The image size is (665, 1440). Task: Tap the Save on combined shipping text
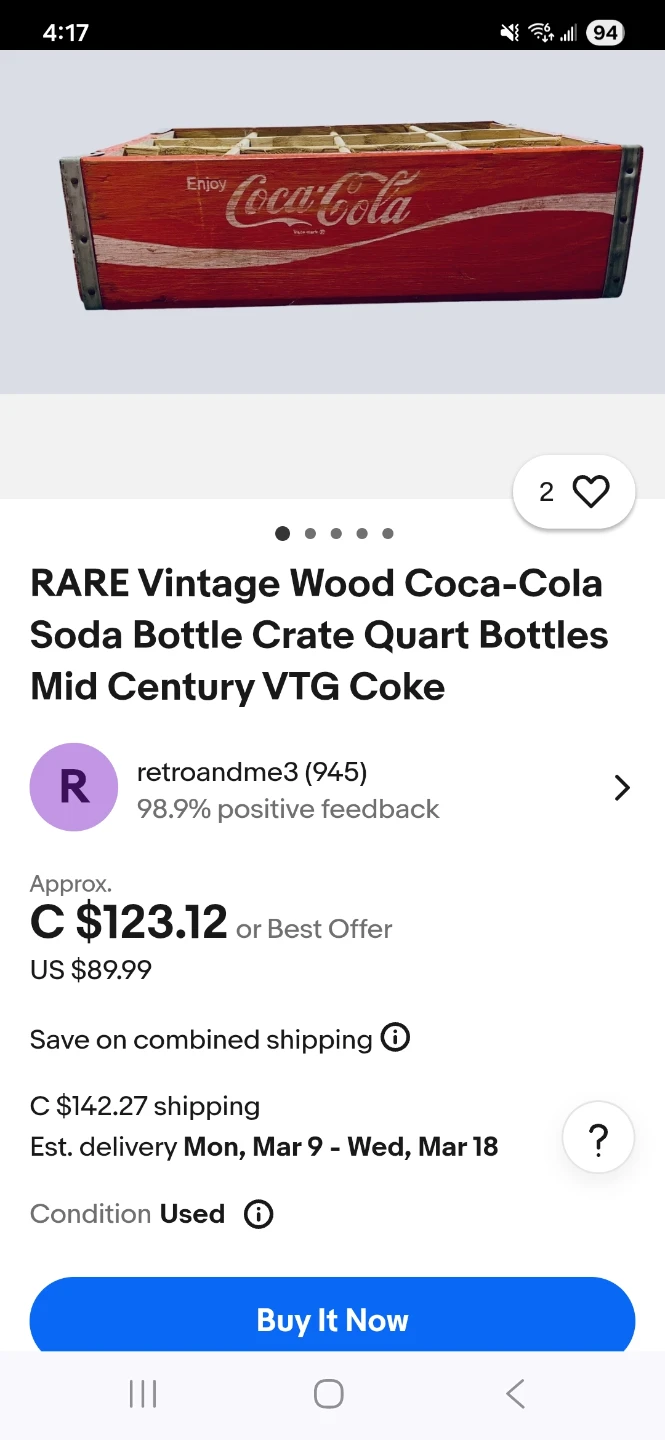pyautogui.click(x=201, y=1039)
